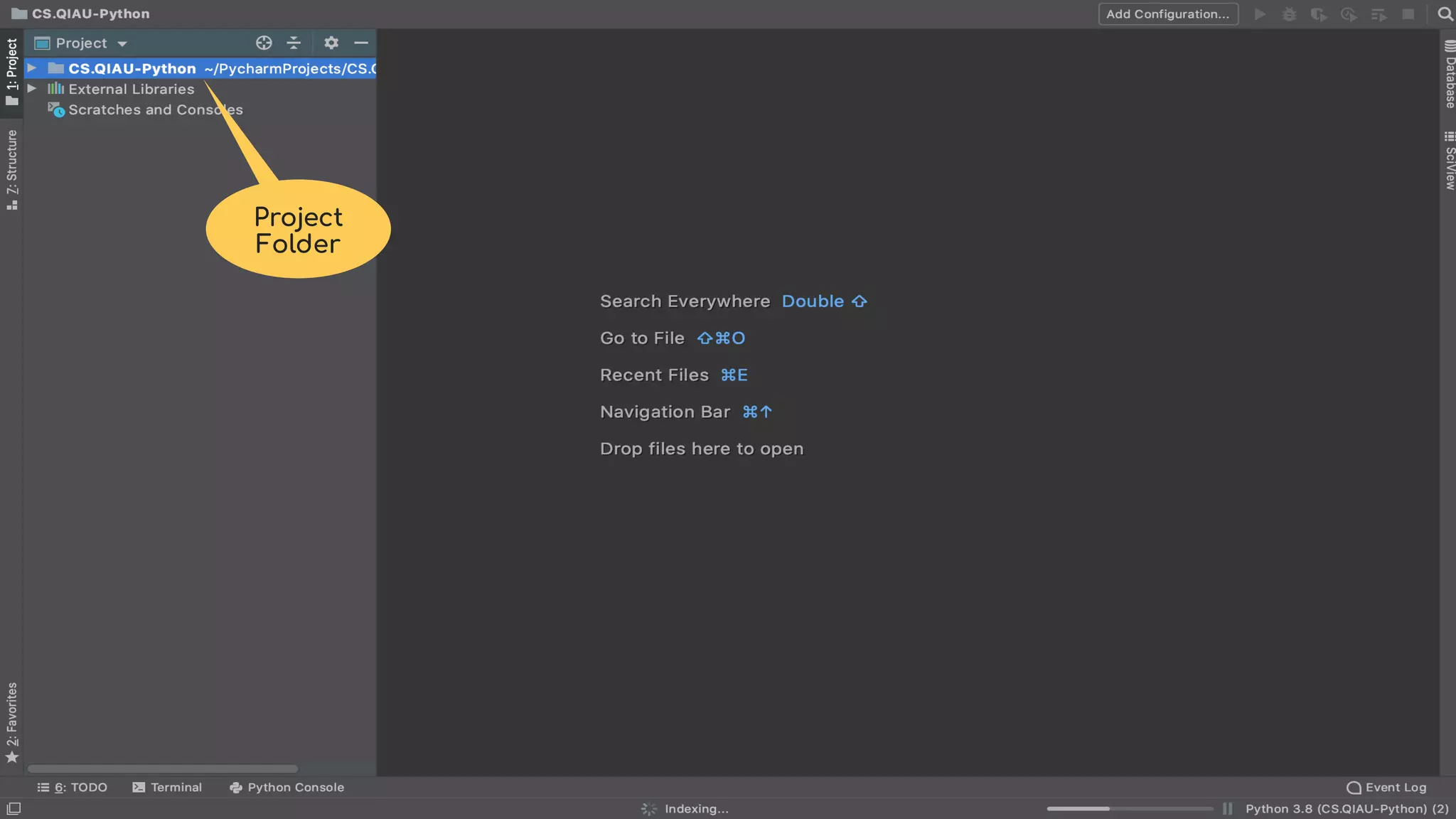Screen dimensions: 1456x819
Task: Click the Stop square icon in toolbar
Action: [x=1408, y=14]
